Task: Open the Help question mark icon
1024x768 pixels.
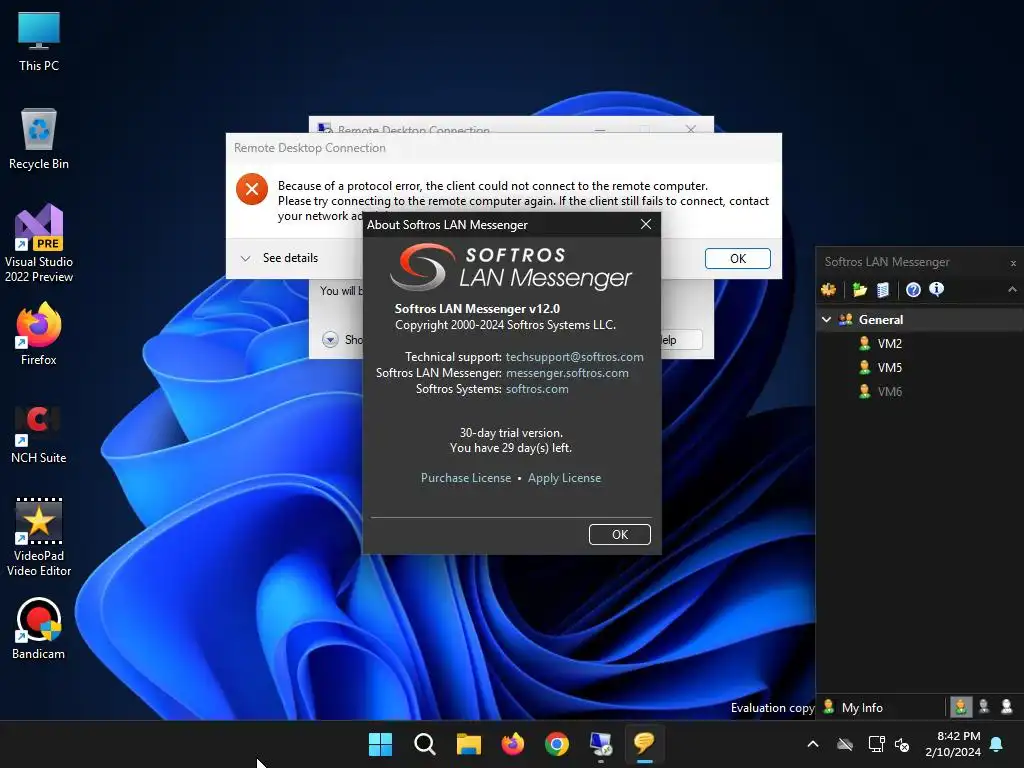Action: coord(913,289)
